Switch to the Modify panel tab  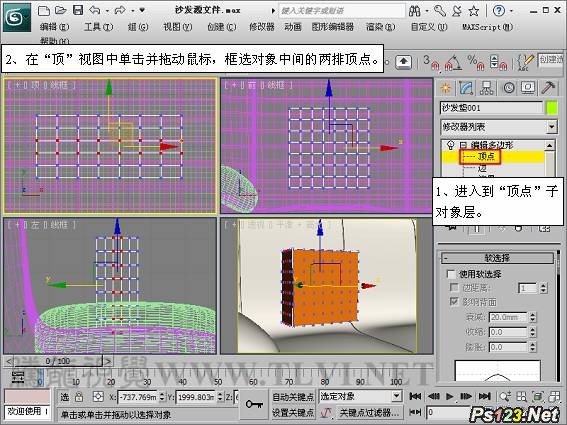[466, 88]
